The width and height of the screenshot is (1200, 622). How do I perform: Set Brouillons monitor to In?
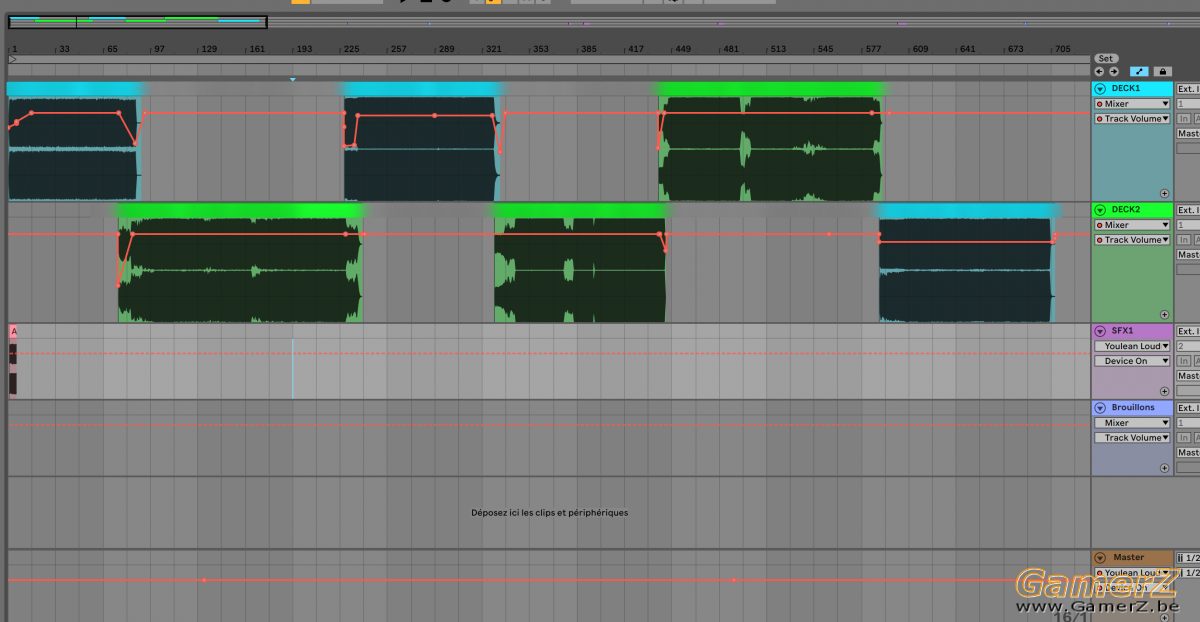1183,438
